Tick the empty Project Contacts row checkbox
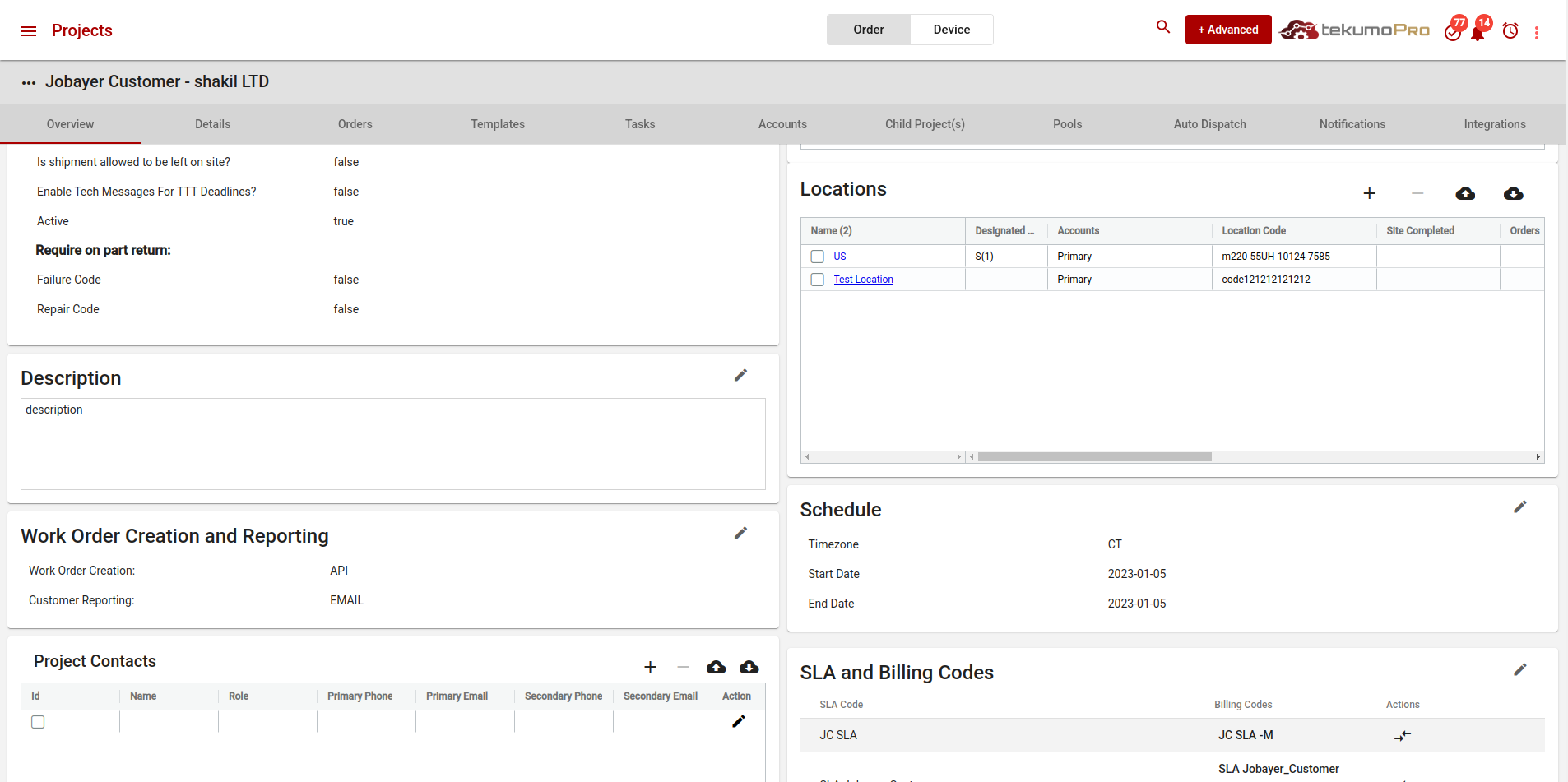Screen dimensions: 1568x782 point(38,722)
